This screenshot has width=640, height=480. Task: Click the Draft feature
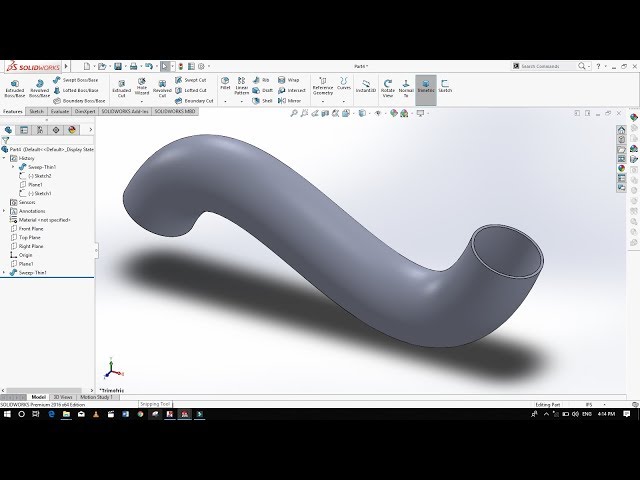click(x=262, y=90)
